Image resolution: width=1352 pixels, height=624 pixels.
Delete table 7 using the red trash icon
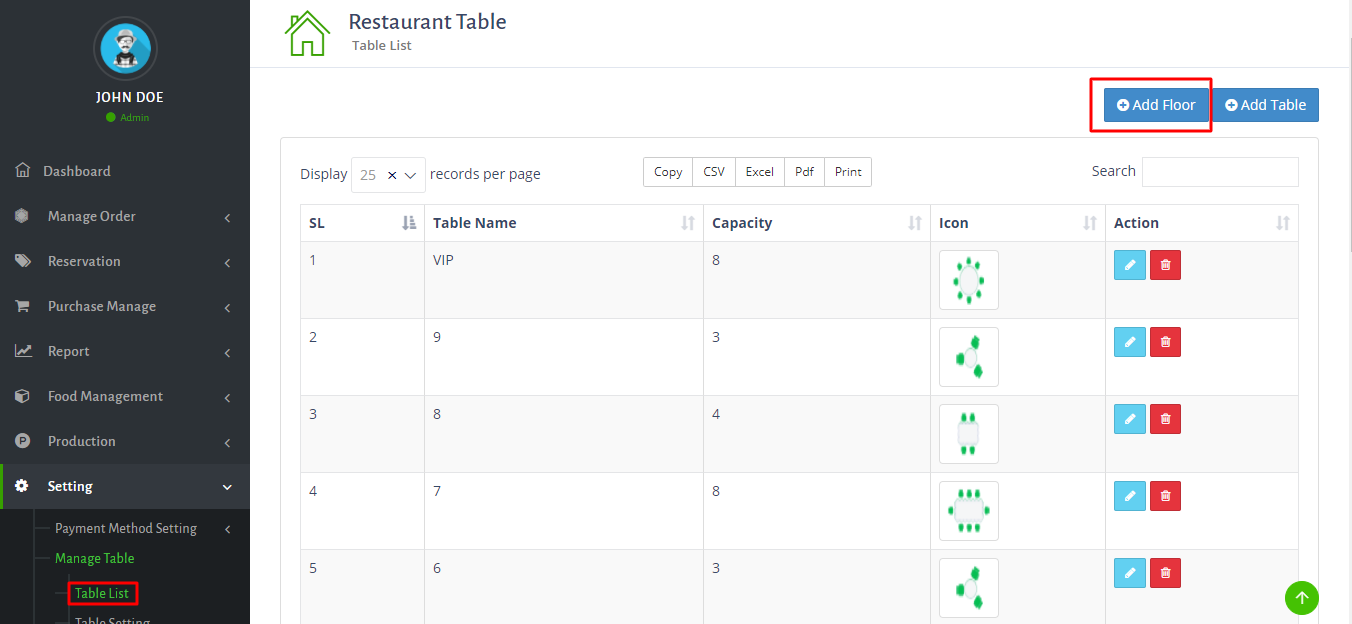tap(1165, 496)
